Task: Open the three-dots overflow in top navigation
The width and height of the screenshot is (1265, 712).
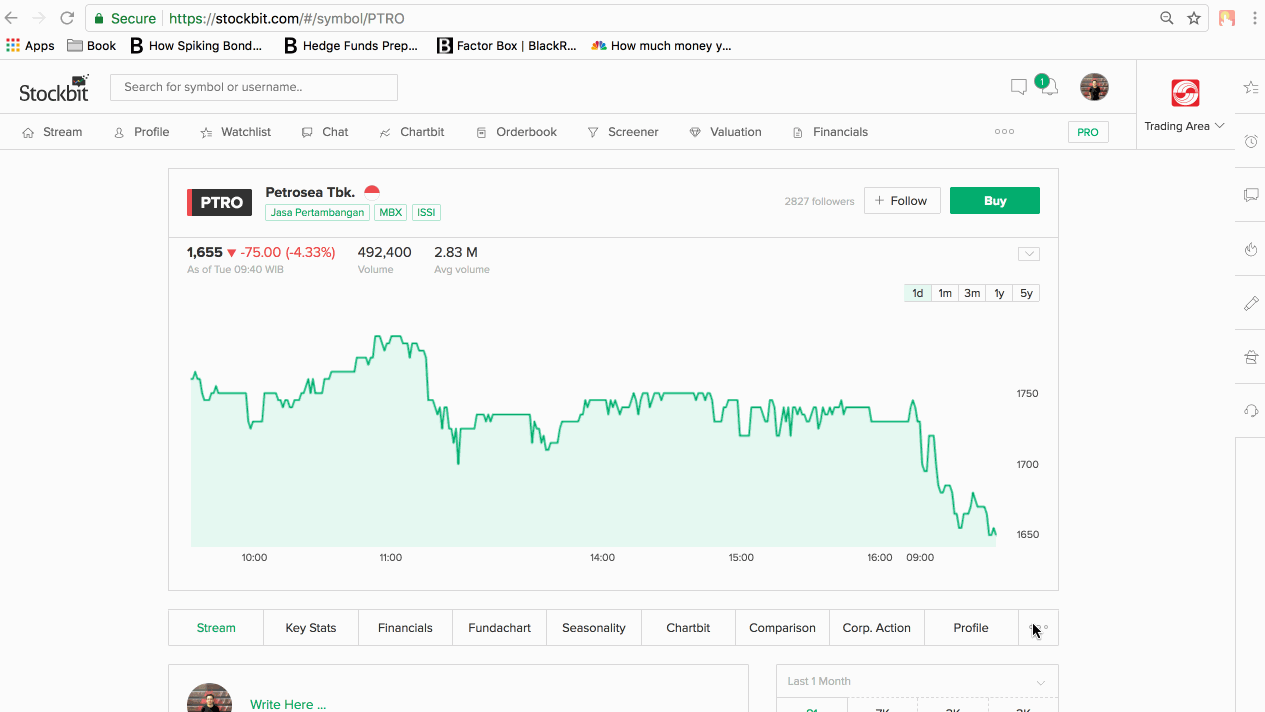Action: 1004,132
